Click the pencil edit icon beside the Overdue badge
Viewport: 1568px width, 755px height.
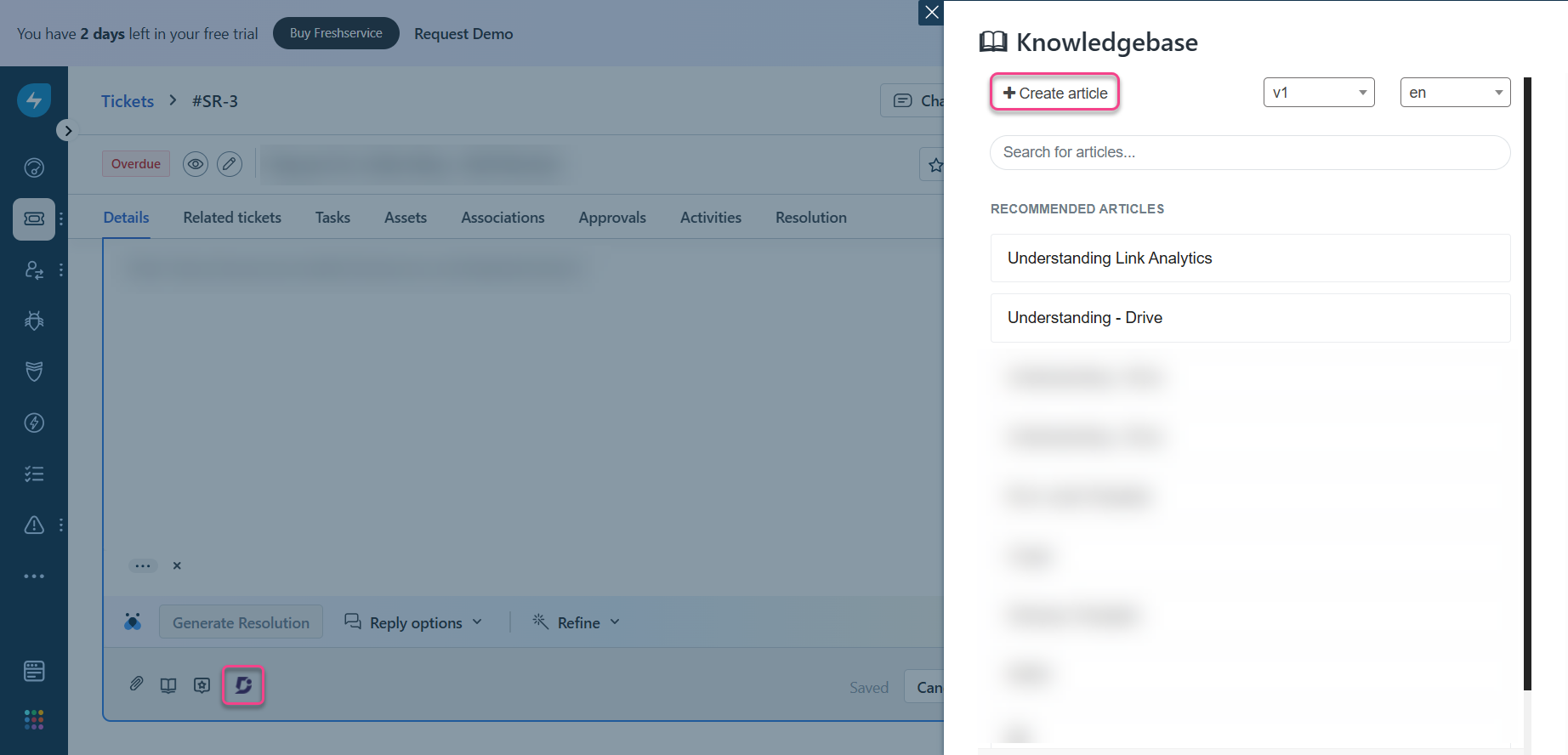click(230, 164)
